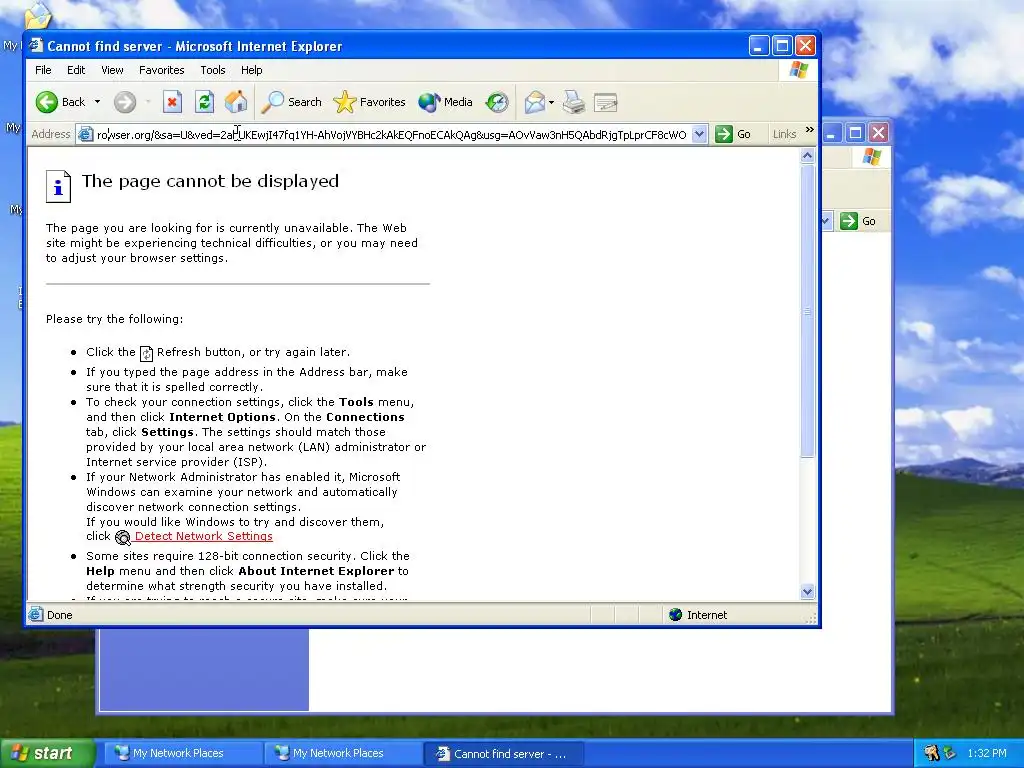Image resolution: width=1024 pixels, height=768 pixels.
Task: Refresh the page using the toolbar Refresh icon
Action: [204, 102]
